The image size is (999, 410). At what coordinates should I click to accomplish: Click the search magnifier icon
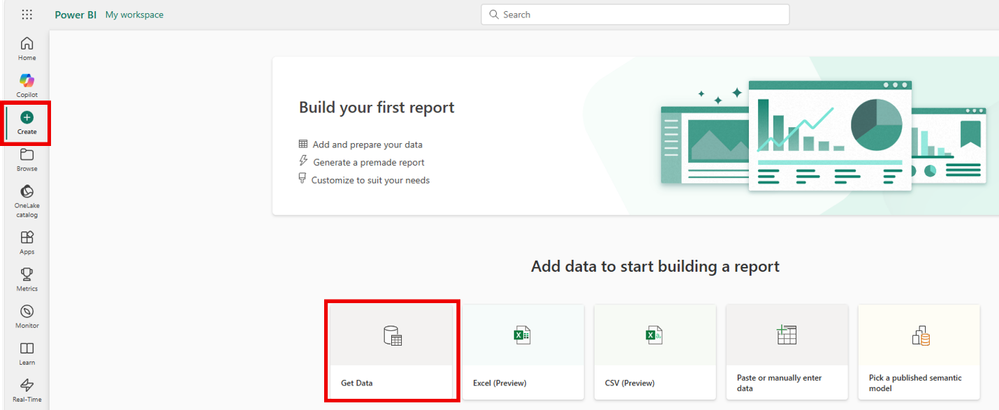494,14
